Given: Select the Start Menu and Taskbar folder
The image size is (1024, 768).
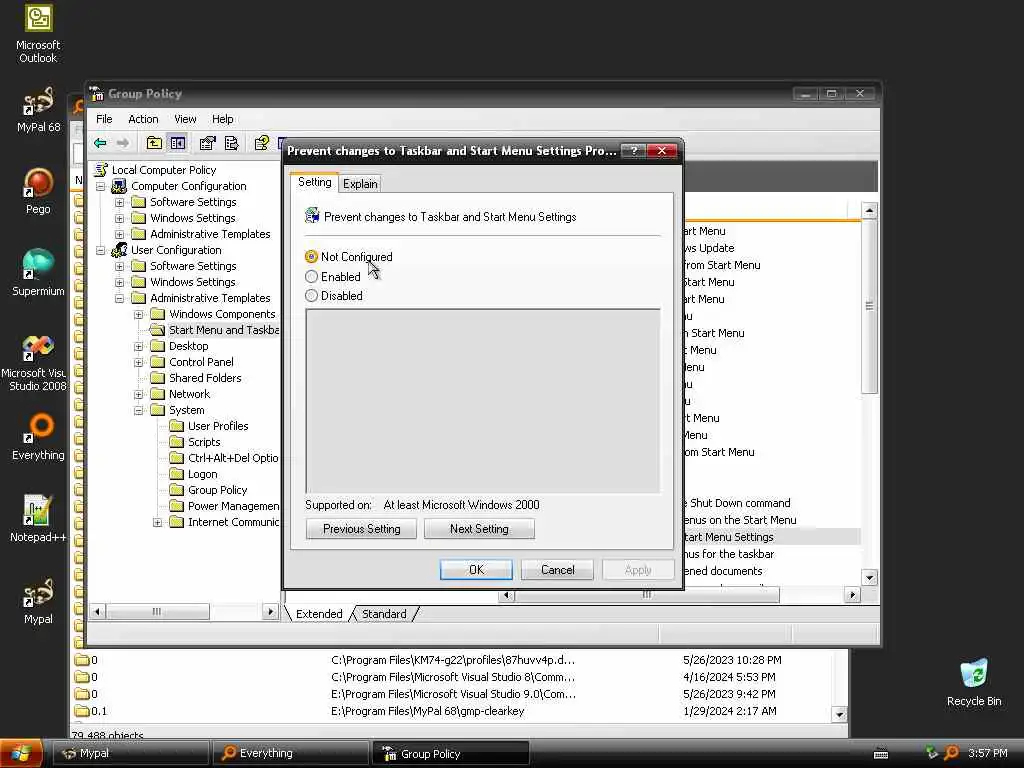Looking at the screenshot, I should [223, 330].
